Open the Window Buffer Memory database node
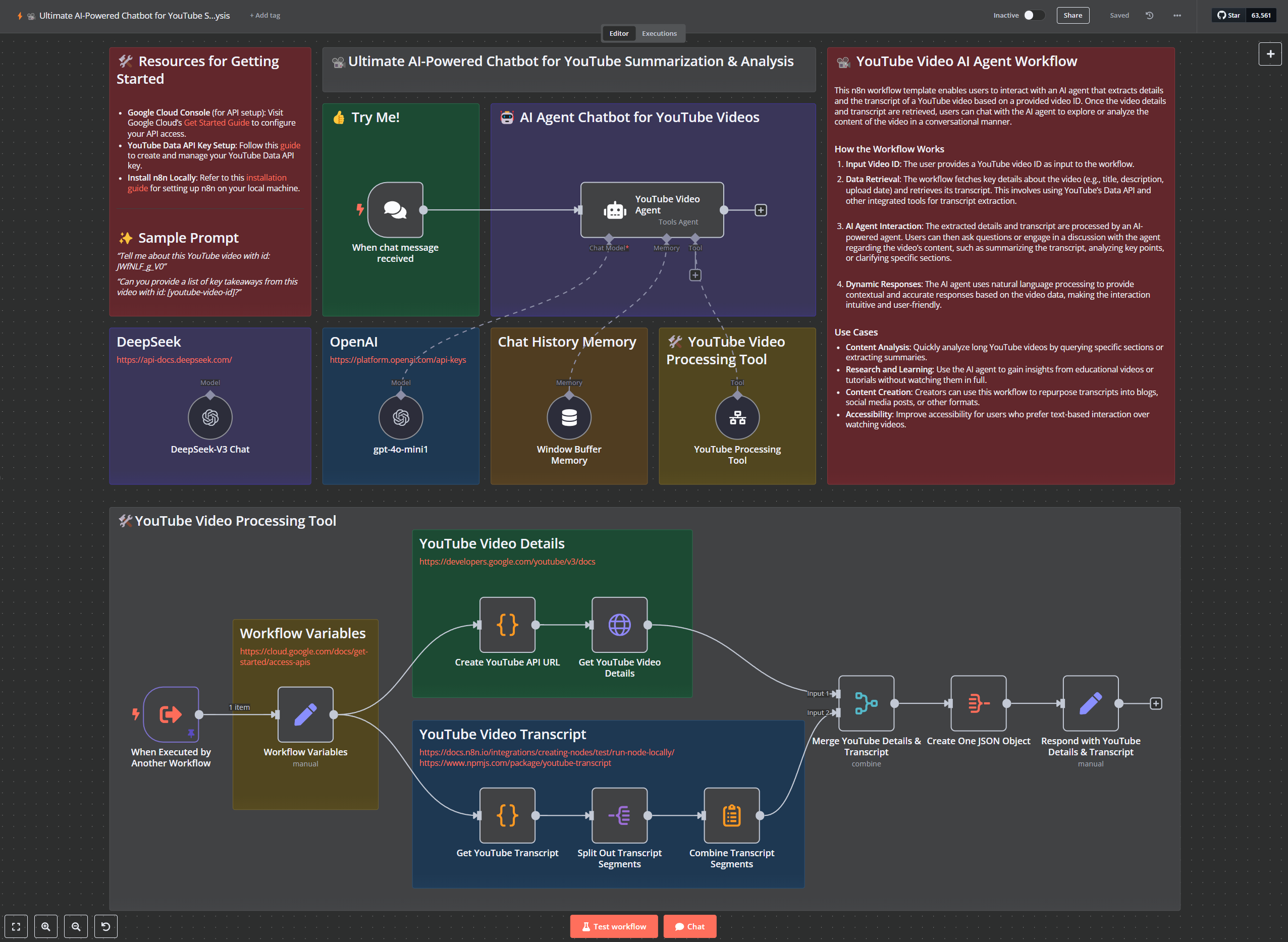 pyautogui.click(x=569, y=417)
